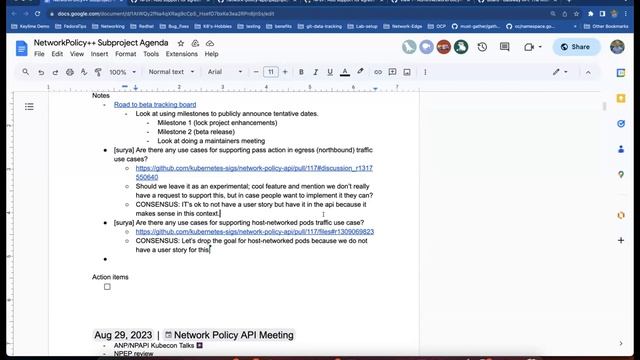Open the Tools menu
640x360 pixels.
[151, 54]
